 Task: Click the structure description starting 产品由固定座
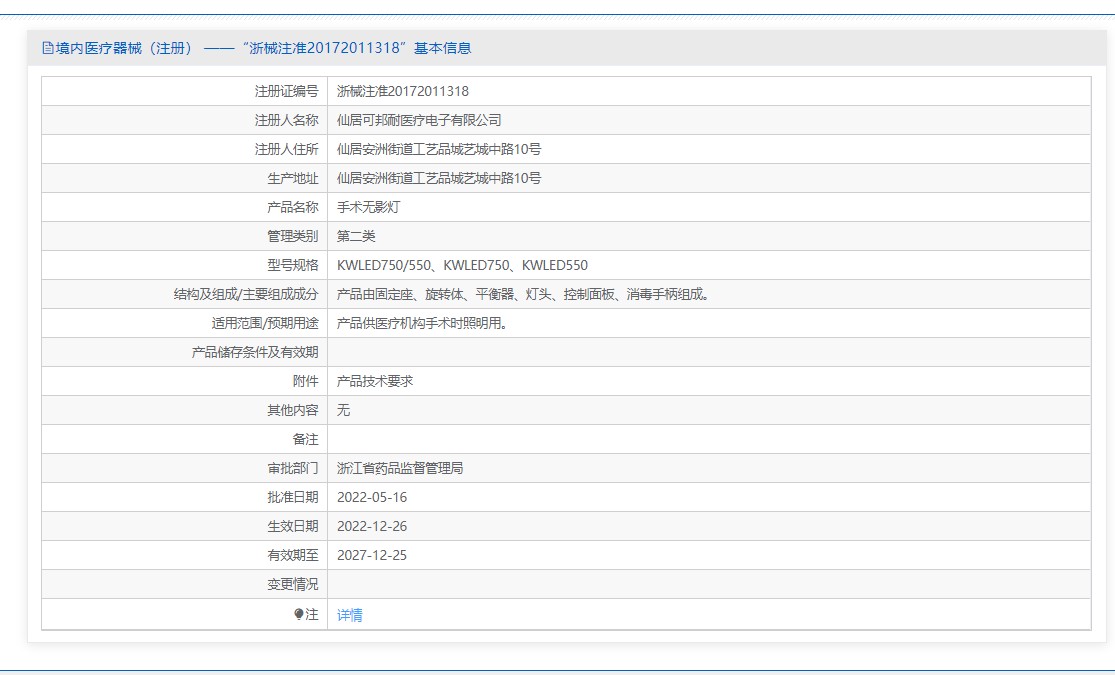523,294
